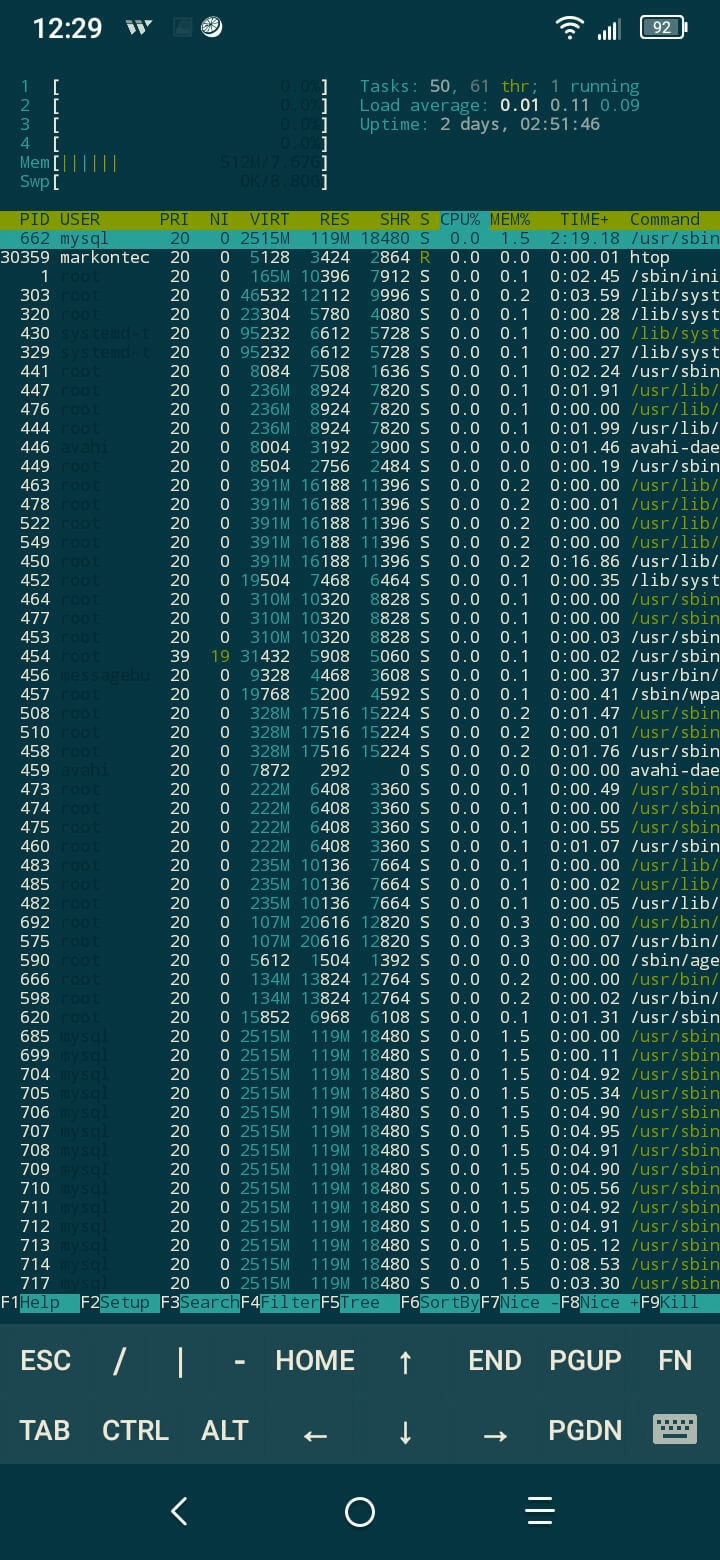Screen dimensions: 720x1560
Task: Toggle the CTRL modifier key
Action: click(x=135, y=1430)
